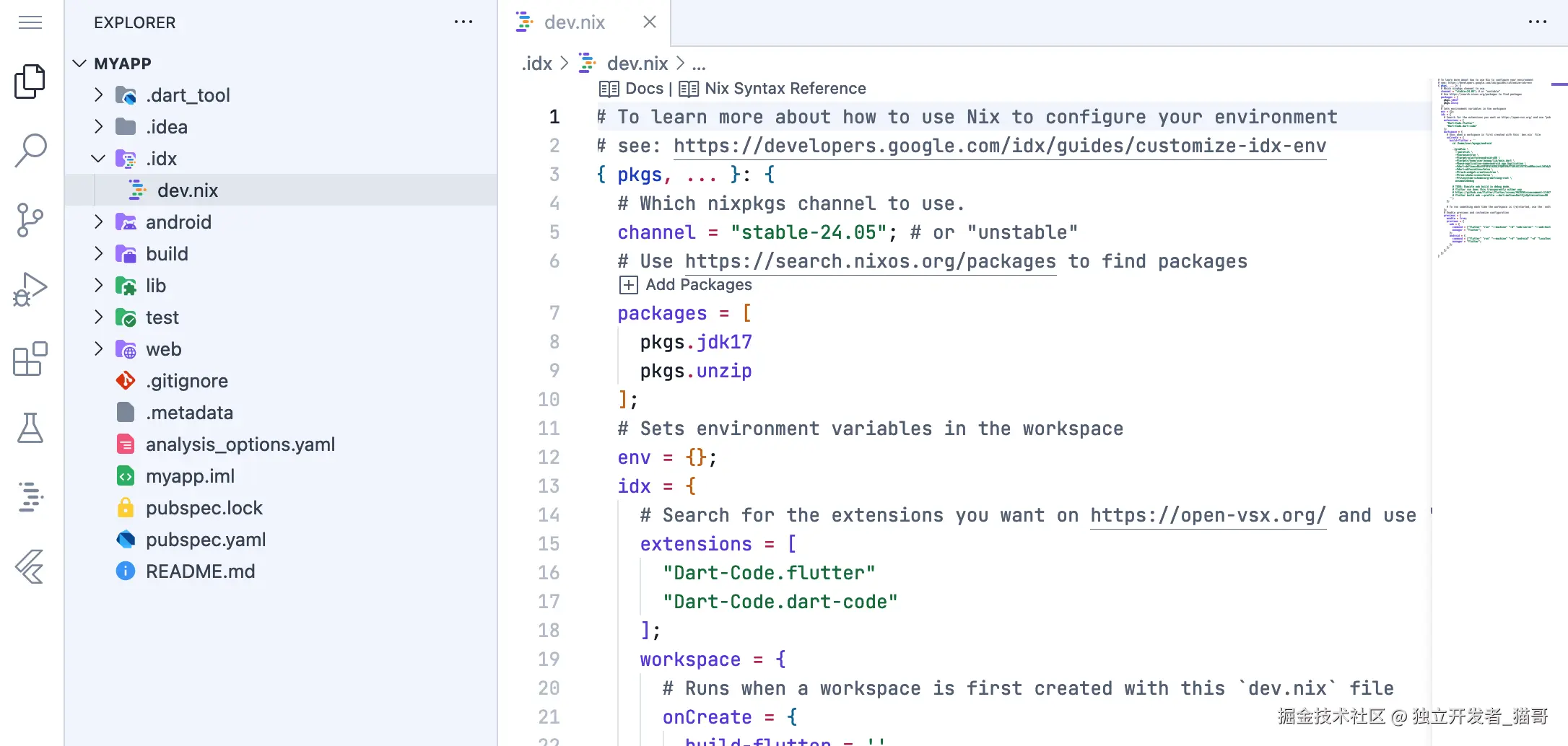The image size is (1568, 746).
Task: Open the Docs code lens link
Action: coord(645,89)
